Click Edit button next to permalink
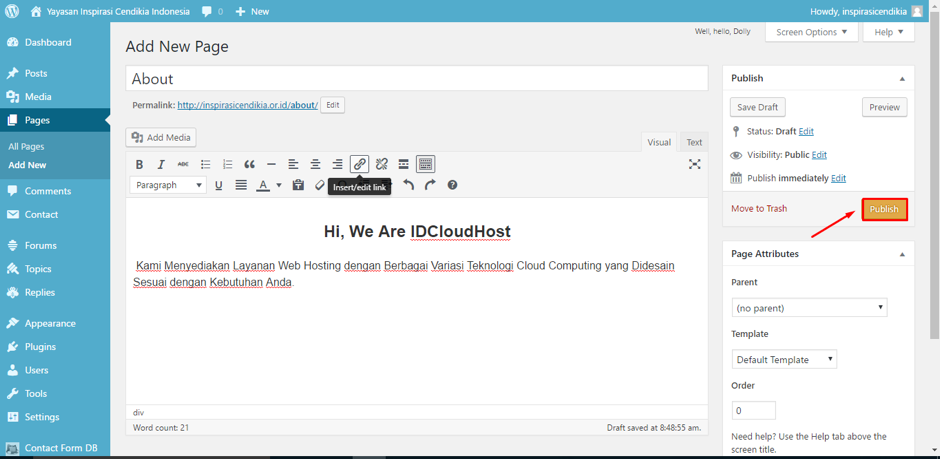The image size is (940, 459). pos(333,105)
